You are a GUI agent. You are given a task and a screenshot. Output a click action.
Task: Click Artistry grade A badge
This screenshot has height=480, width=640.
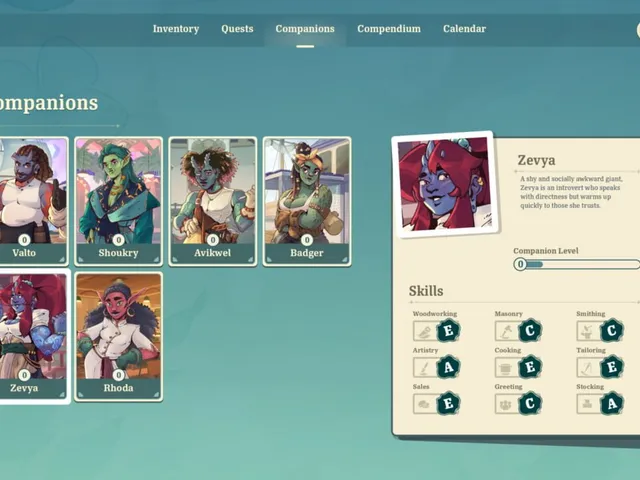449,367
